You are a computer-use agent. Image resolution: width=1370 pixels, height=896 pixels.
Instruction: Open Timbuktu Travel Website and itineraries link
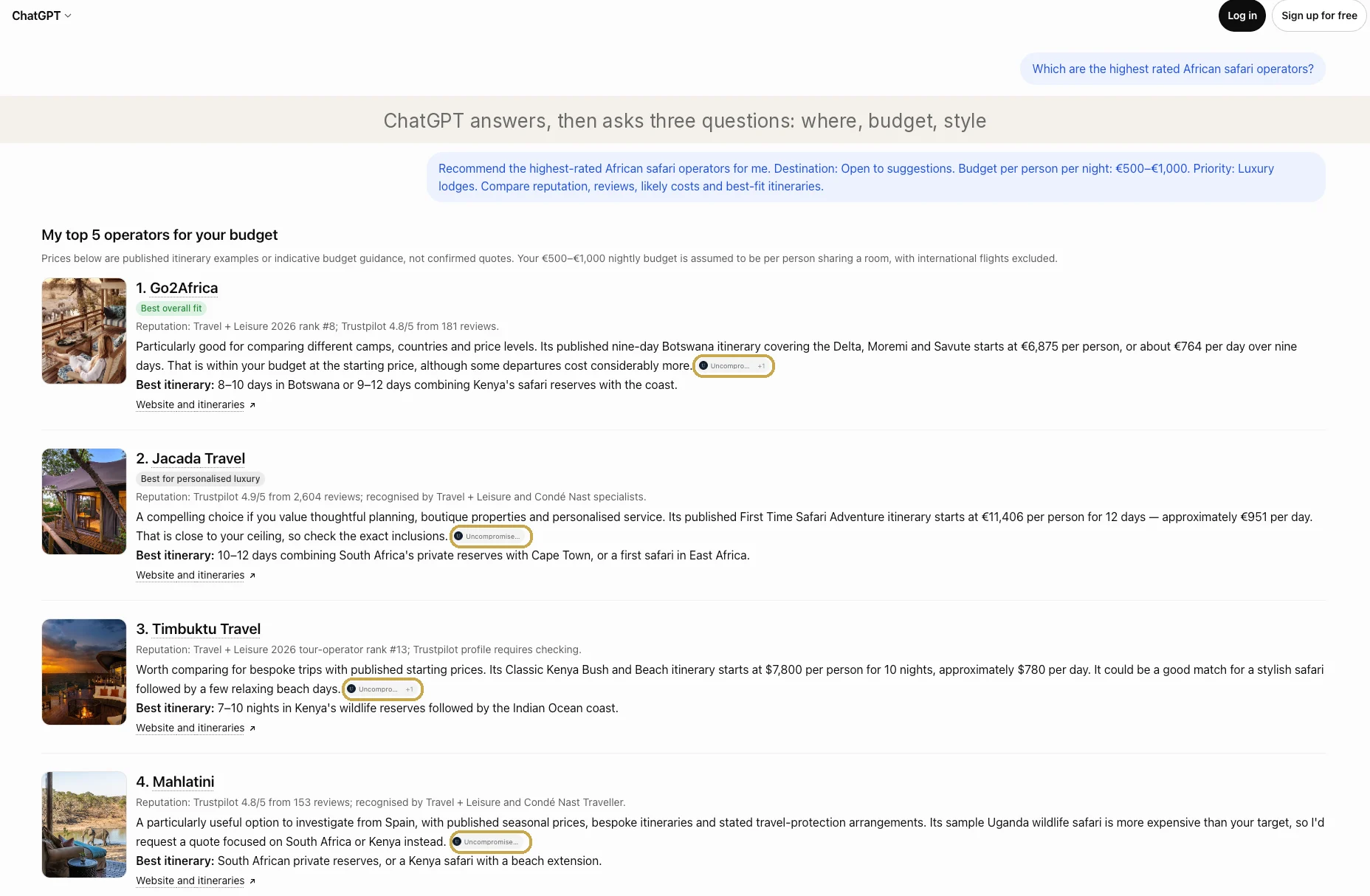(x=196, y=728)
